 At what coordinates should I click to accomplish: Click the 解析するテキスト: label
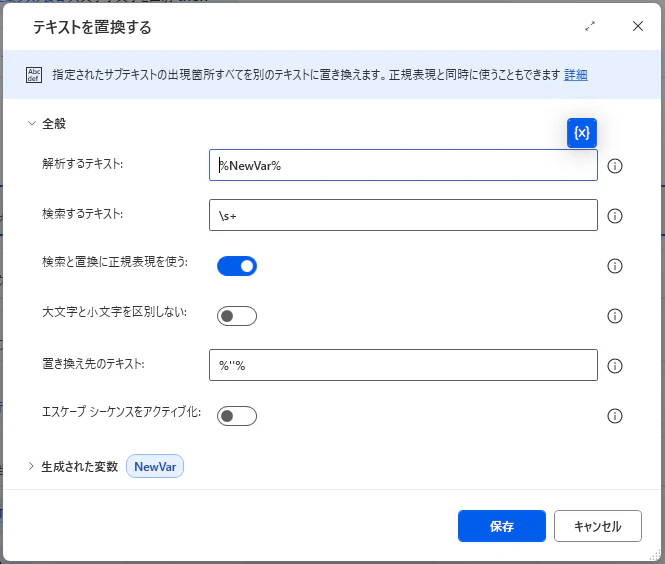(x=82, y=163)
